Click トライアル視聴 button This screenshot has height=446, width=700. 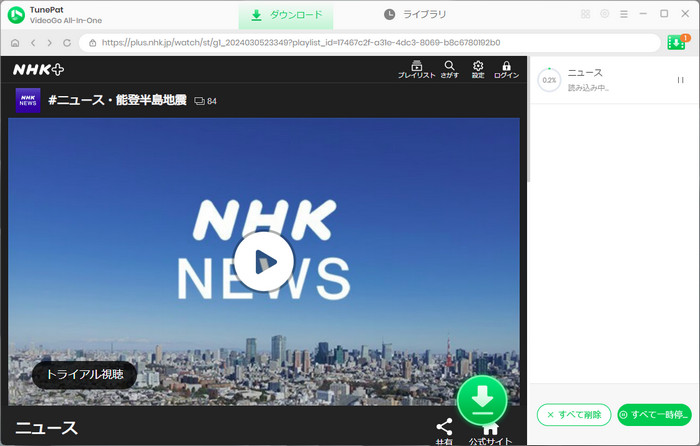84,374
